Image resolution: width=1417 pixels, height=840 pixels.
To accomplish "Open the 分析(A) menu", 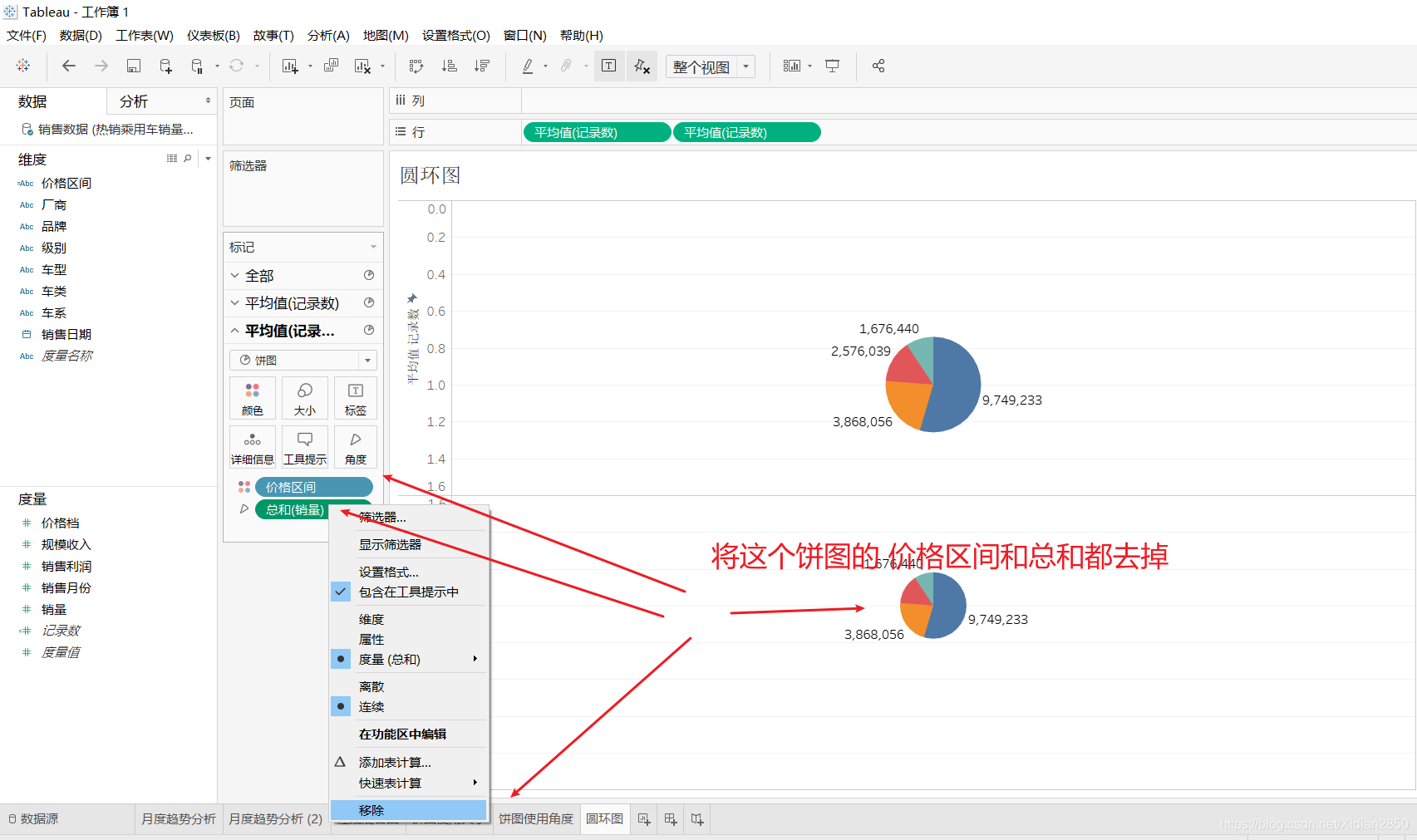I will click(328, 35).
